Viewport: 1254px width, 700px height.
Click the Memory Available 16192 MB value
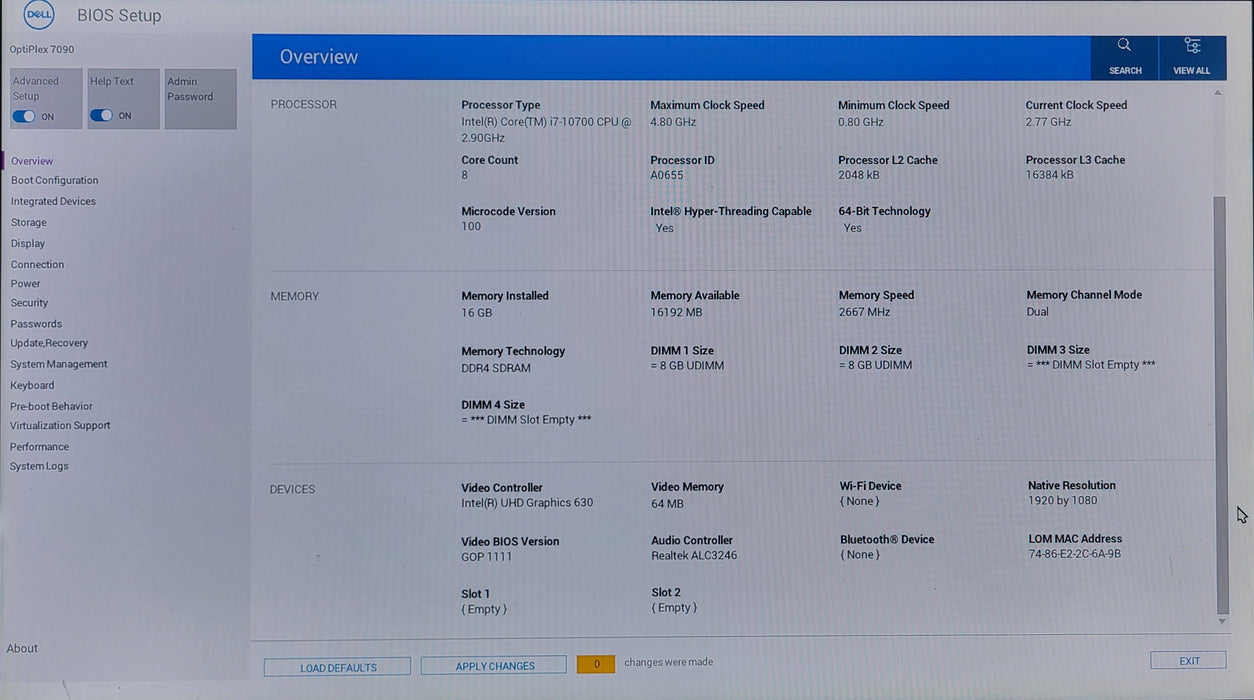tap(677, 312)
